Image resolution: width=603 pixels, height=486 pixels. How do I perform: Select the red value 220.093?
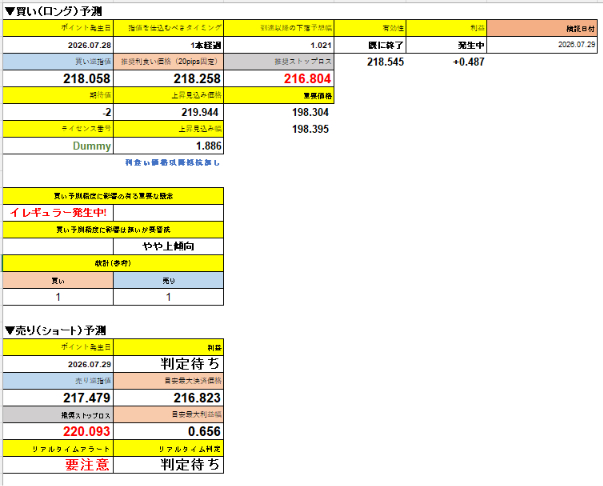58,431
